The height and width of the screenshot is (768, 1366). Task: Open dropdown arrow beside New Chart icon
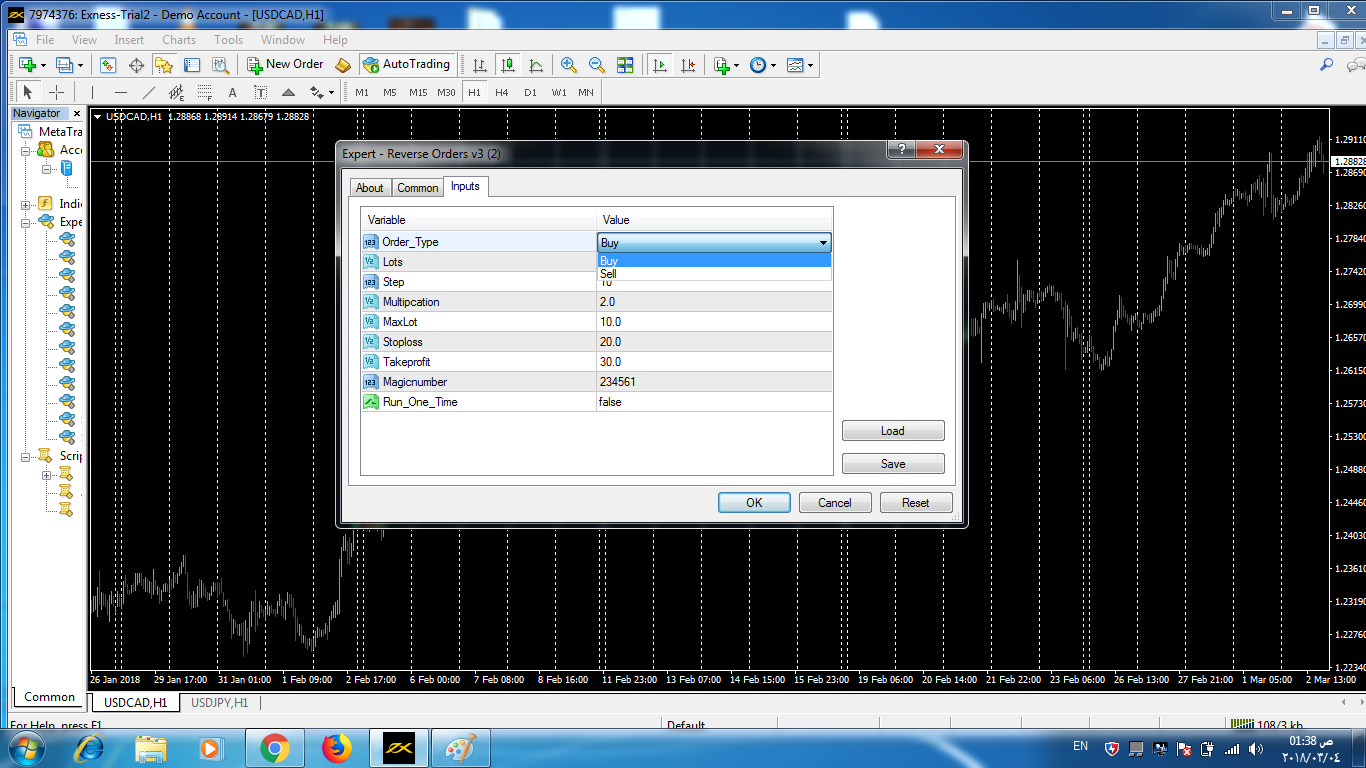43,65
